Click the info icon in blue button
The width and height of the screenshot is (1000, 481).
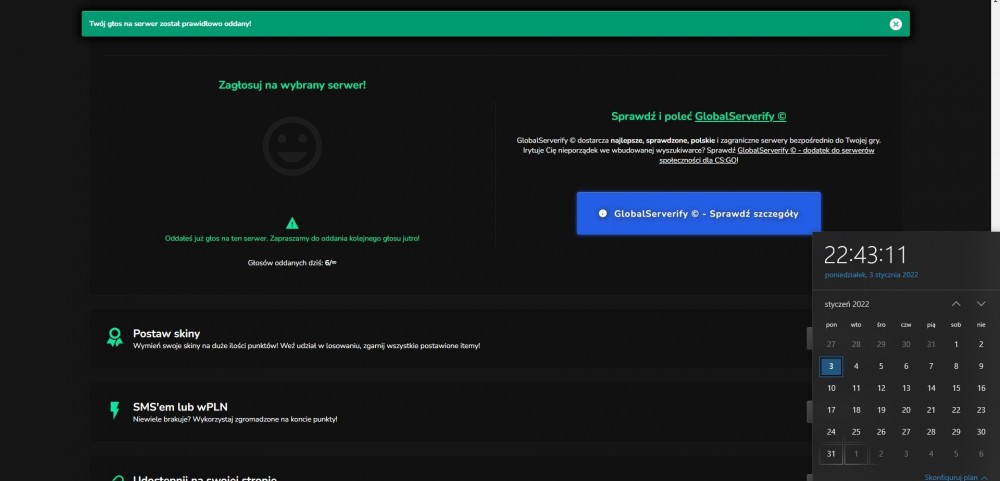pos(603,214)
